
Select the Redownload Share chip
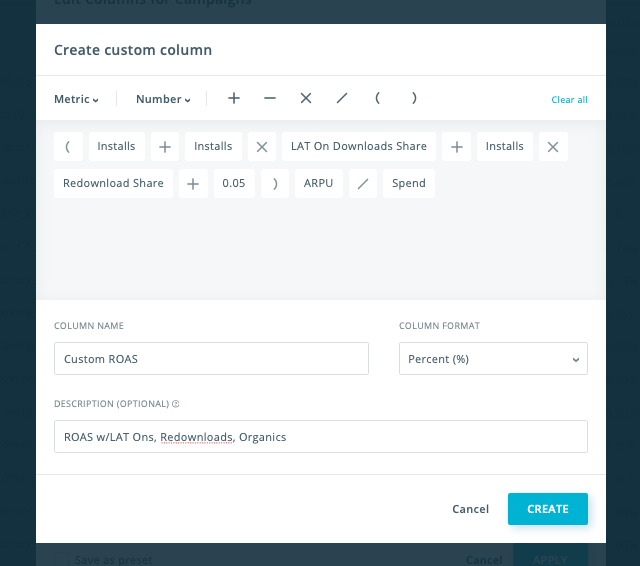[x=113, y=183]
